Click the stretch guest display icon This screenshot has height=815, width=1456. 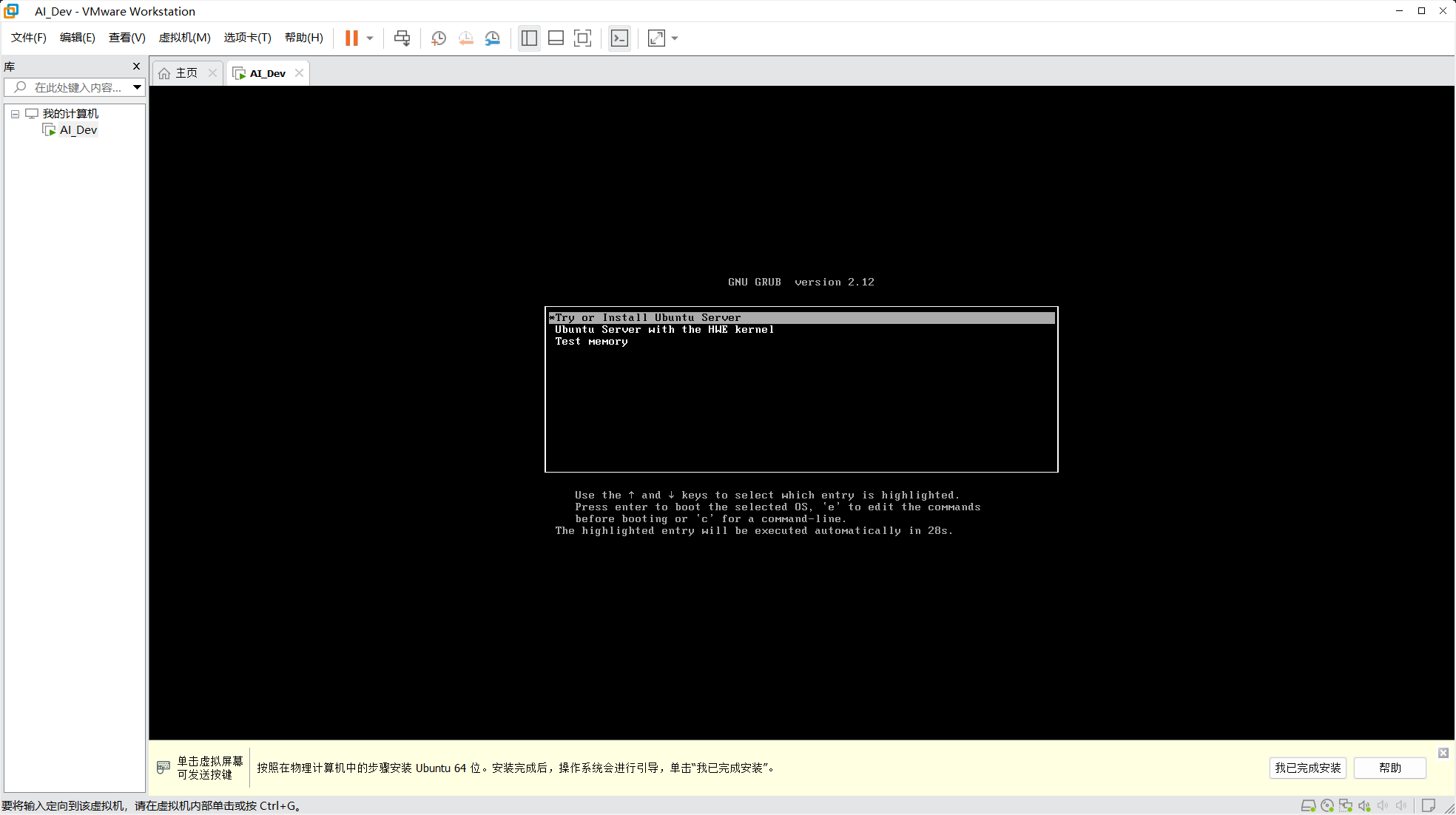pyautogui.click(x=656, y=38)
